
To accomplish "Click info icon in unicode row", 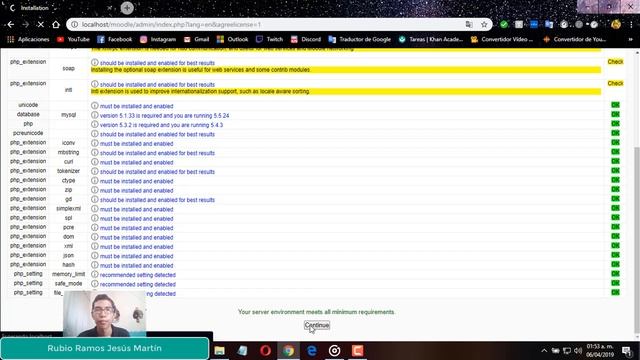I will click(95, 106).
